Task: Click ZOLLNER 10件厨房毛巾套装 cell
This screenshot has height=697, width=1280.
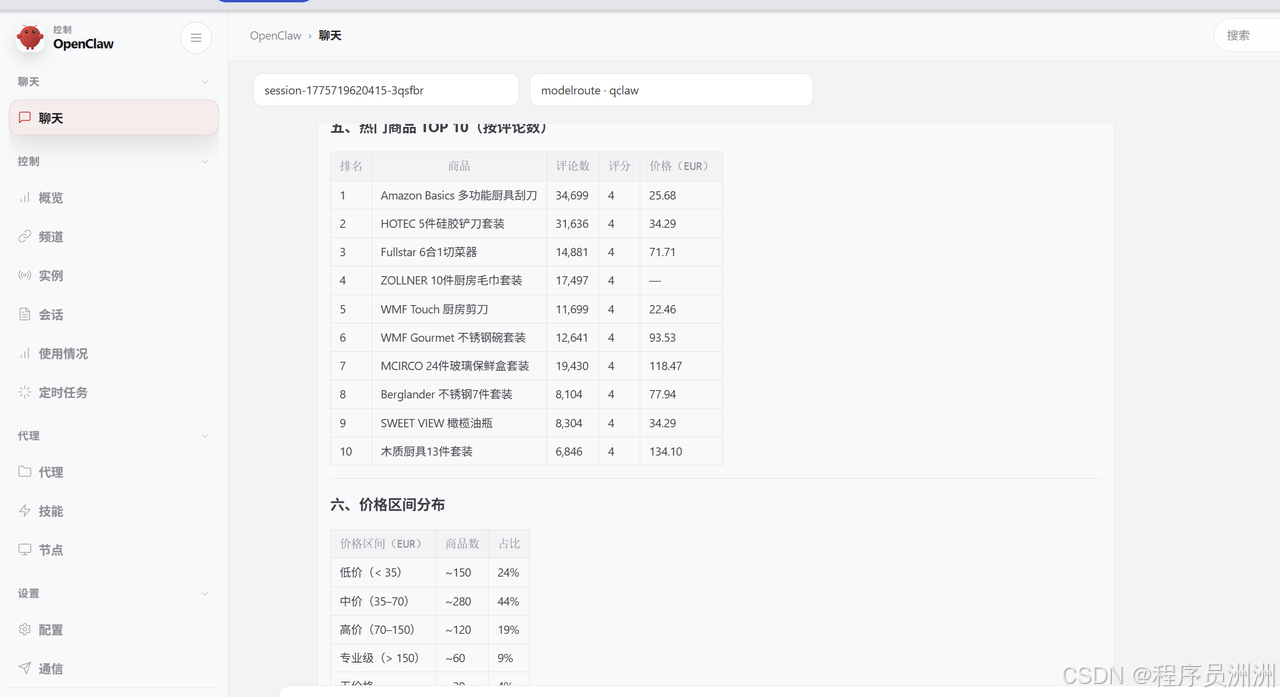Action: point(459,281)
